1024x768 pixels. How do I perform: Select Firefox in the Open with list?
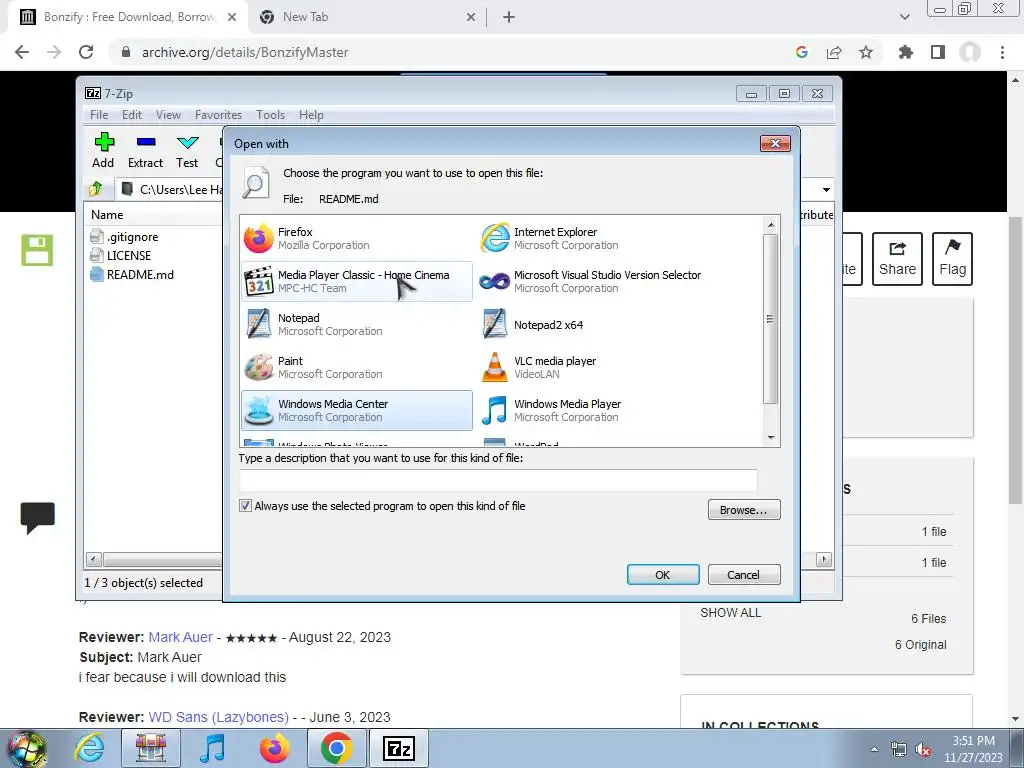pos(357,238)
